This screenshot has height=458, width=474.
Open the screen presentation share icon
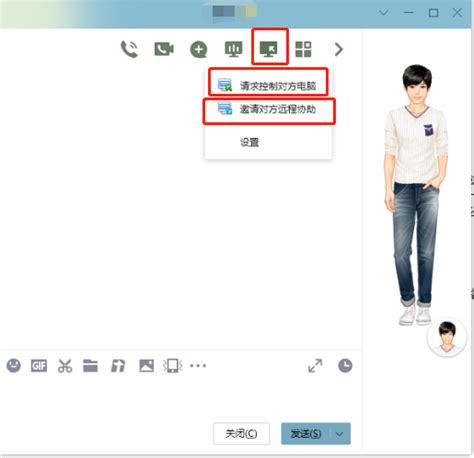(234, 49)
